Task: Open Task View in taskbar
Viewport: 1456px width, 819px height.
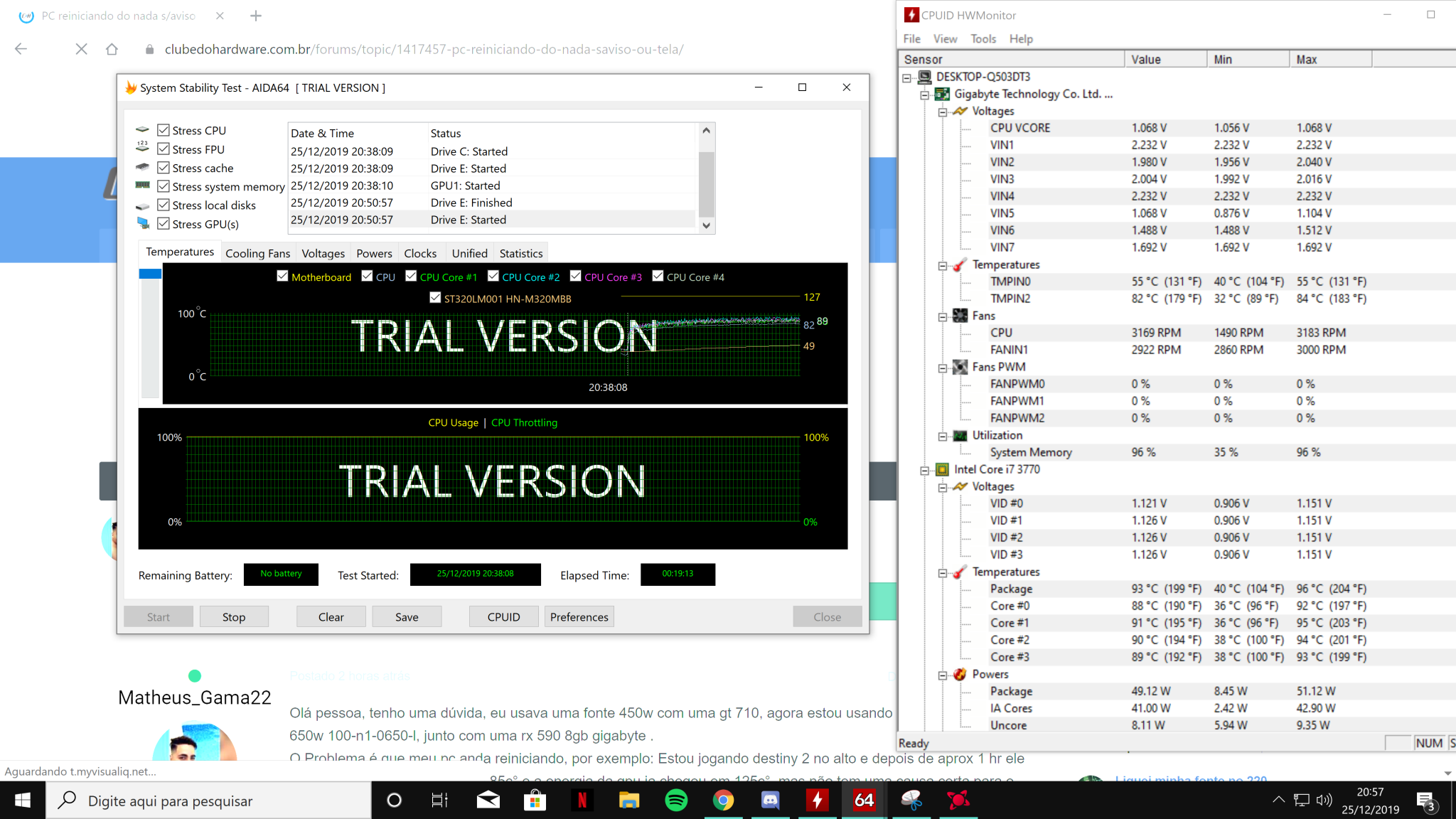Action: tap(440, 801)
